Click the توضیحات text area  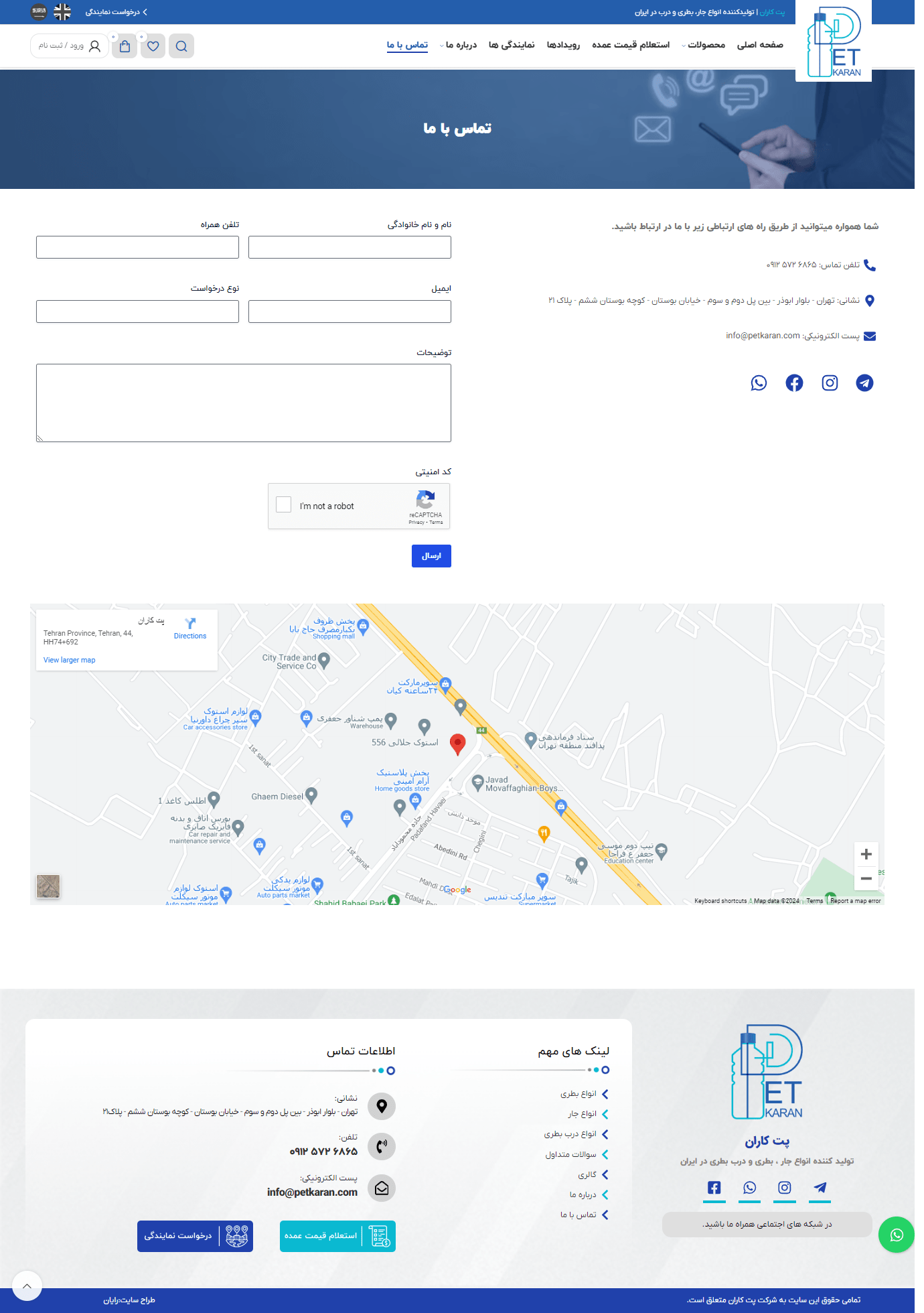click(244, 403)
